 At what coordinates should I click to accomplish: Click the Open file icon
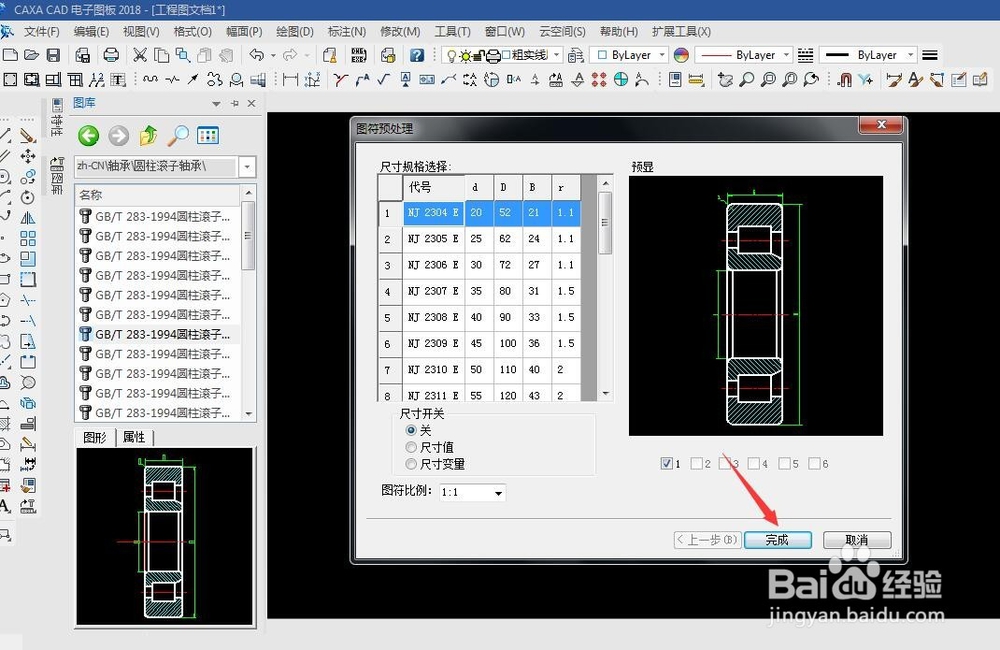pyautogui.click(x=32, y=55)
